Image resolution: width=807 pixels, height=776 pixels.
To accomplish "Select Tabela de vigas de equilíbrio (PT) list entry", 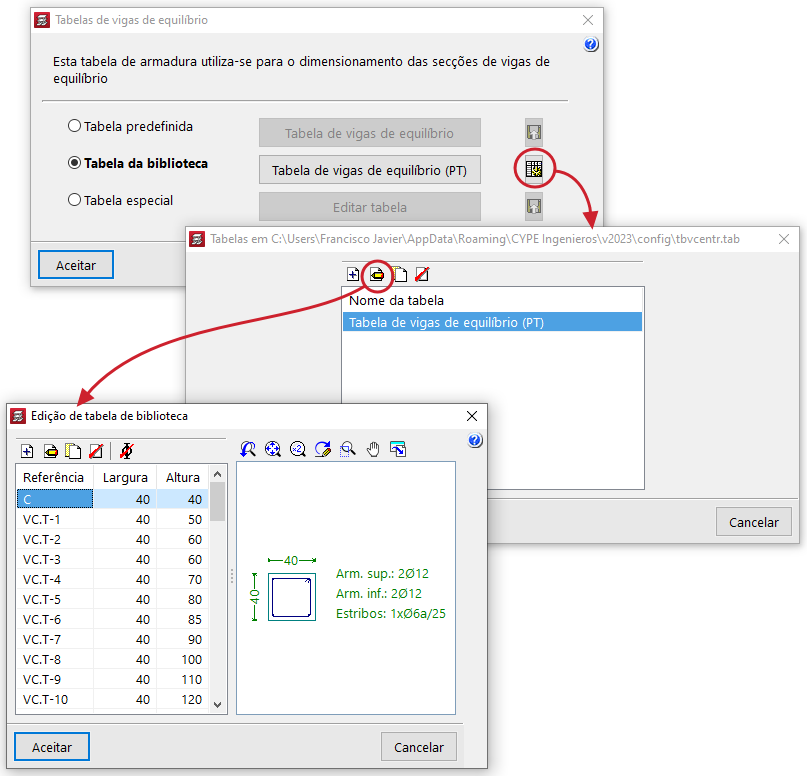I will coord(491,322).
